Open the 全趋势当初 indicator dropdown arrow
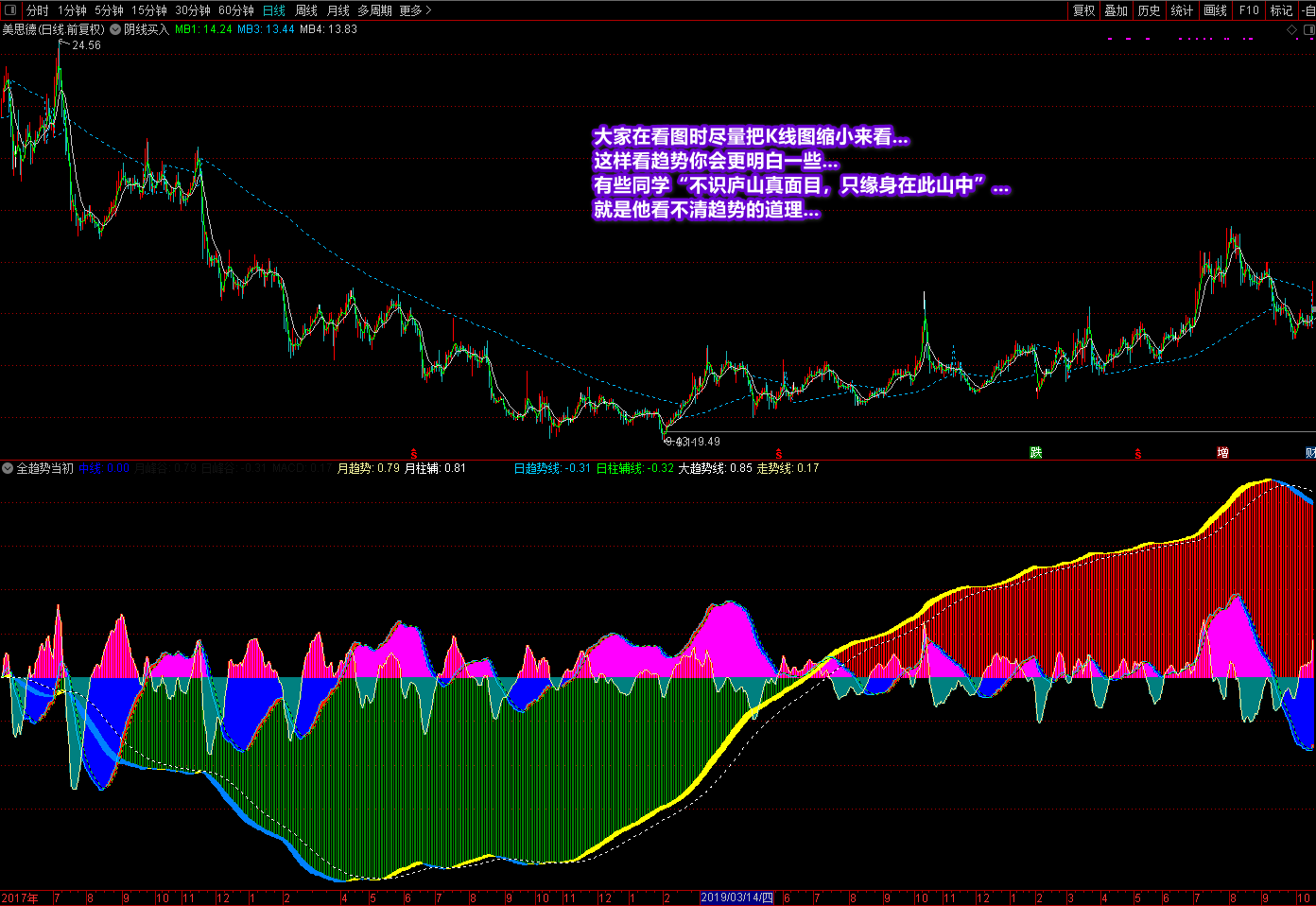This screenshot has height=906, width=1316. 8,468
